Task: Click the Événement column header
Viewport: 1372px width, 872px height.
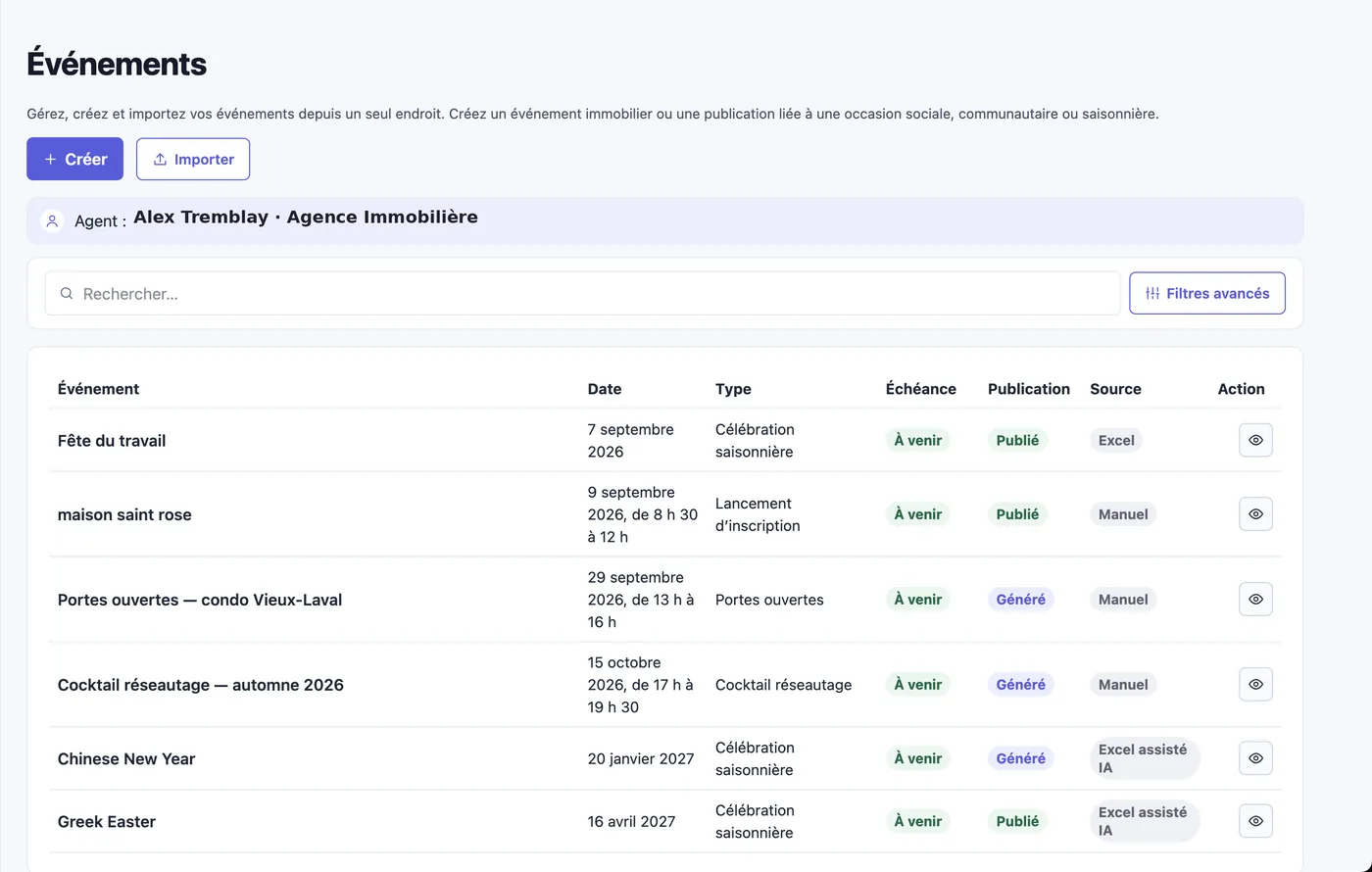Action: pos(98,389)
